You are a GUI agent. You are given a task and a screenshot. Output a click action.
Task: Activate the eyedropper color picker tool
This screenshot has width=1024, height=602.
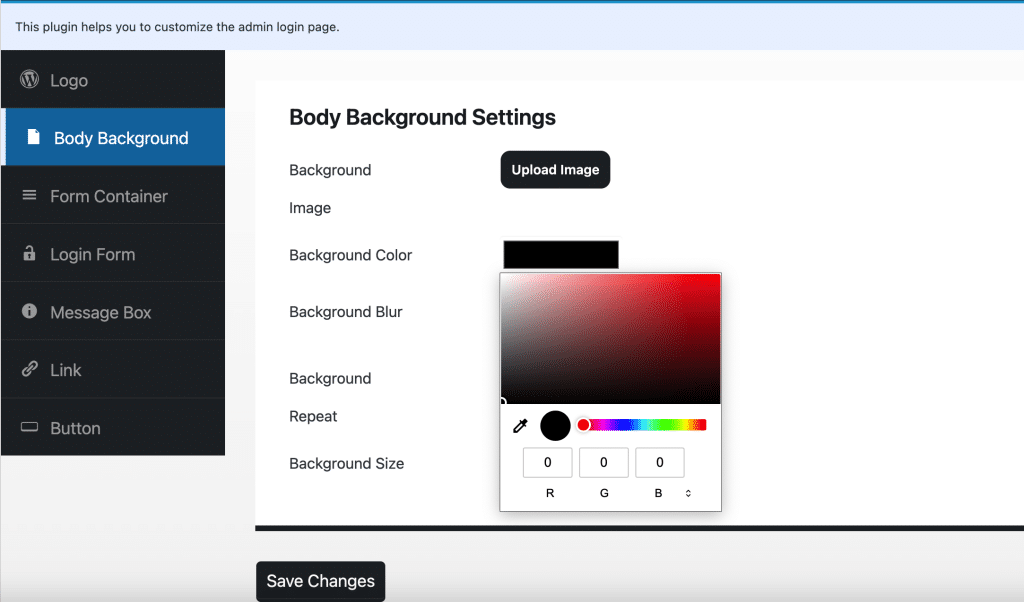520,426
